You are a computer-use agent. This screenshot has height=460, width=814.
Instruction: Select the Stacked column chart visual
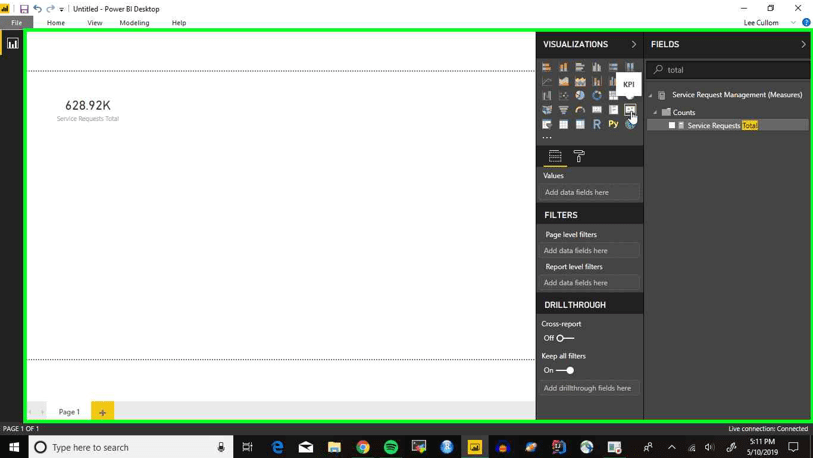tap(563, 67)
